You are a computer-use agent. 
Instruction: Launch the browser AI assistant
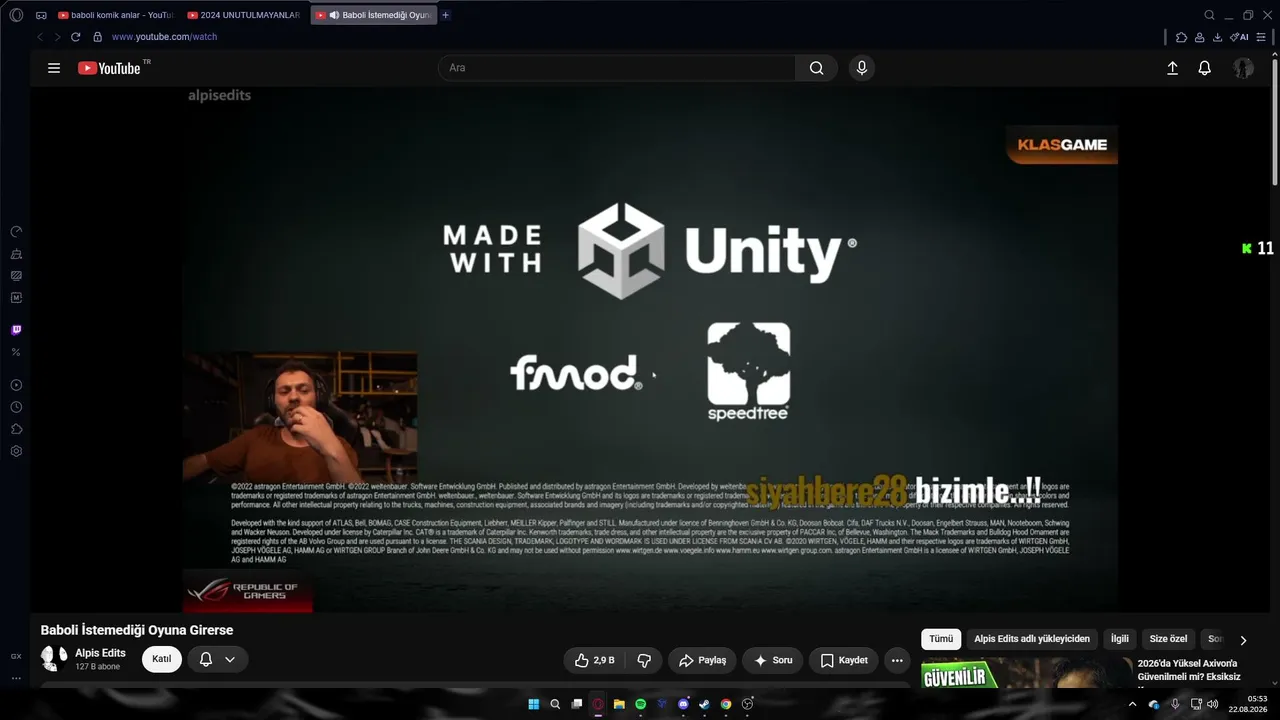tap(1239, 37)
